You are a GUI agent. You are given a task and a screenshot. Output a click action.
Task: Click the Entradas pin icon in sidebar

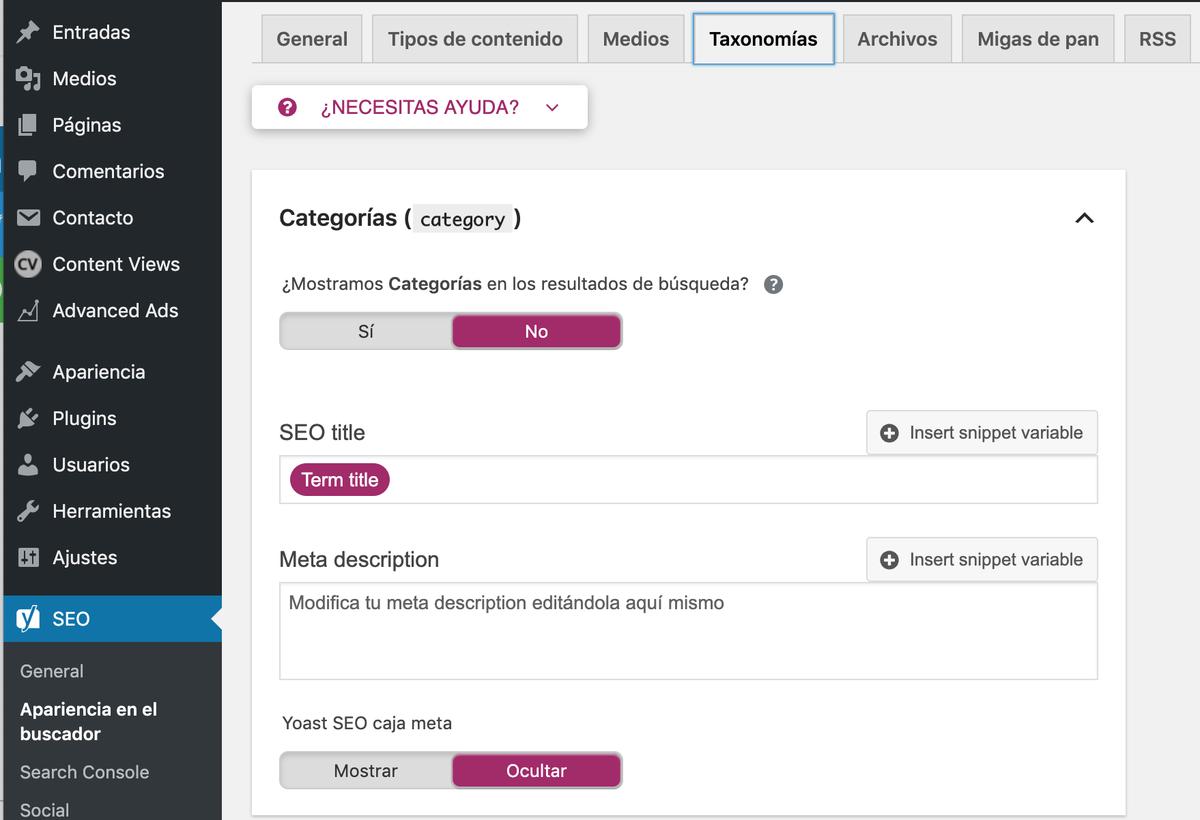tap(29, 32)
